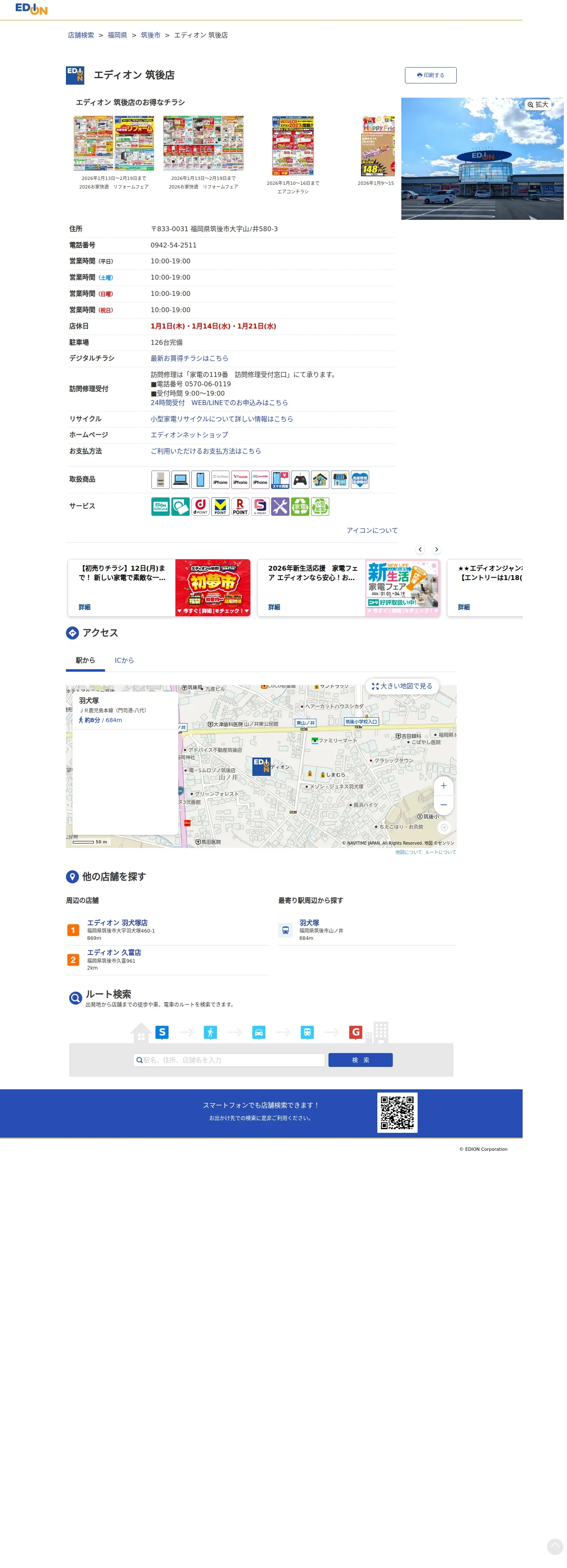
Task: Select the home renovation house icon
Action: (321, 480)
